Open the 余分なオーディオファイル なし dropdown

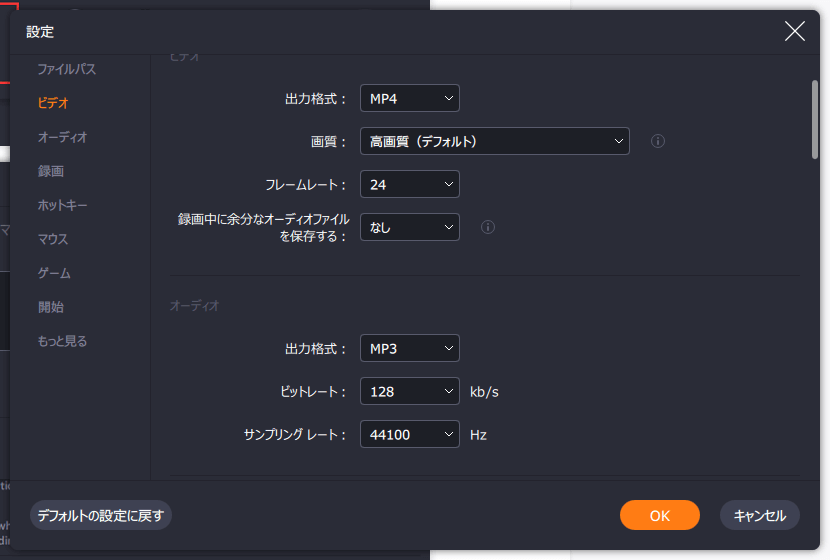410,227
